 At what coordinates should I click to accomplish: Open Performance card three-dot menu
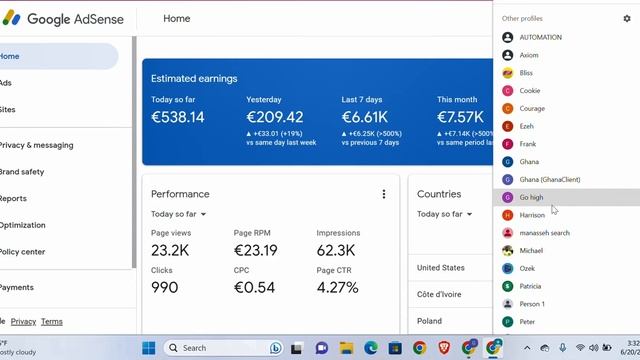[384, 194]
